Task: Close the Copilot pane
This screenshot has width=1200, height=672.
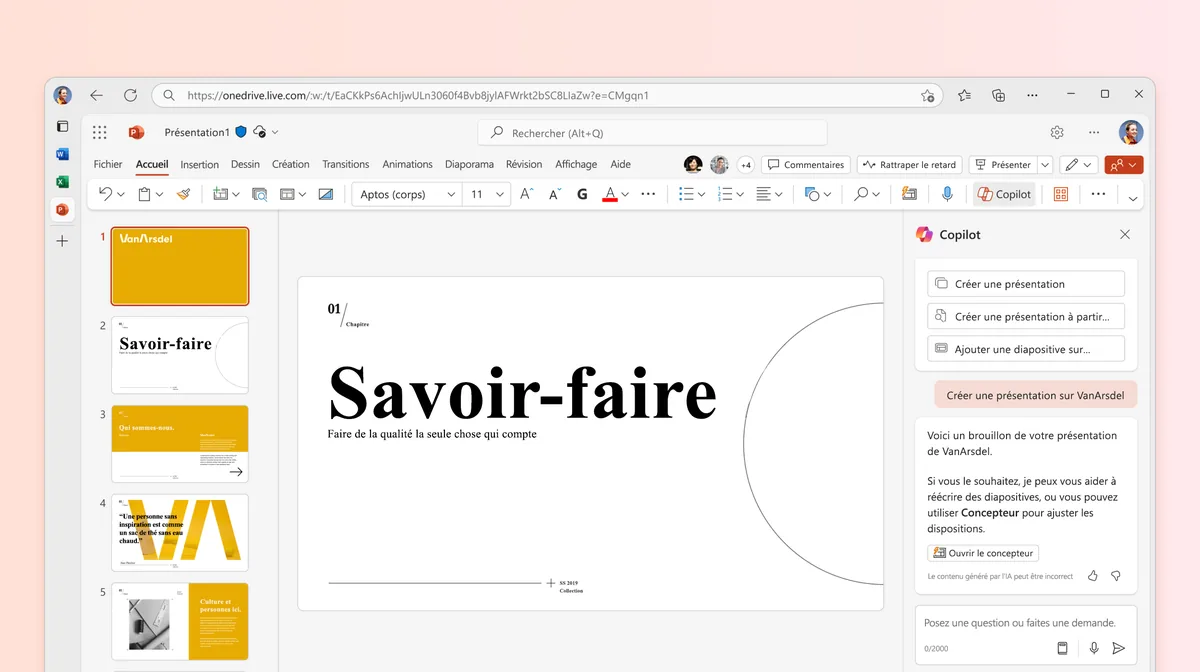Action: (x=1125, y=234)
